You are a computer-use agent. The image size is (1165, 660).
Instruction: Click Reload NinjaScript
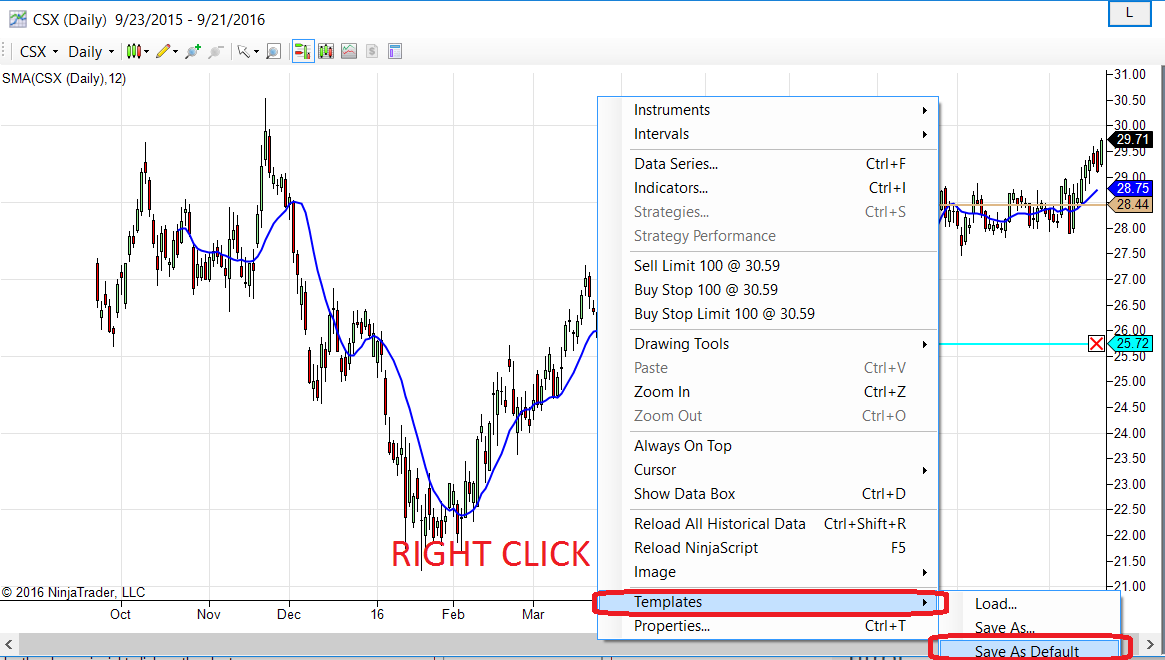[x=768, y=548]
